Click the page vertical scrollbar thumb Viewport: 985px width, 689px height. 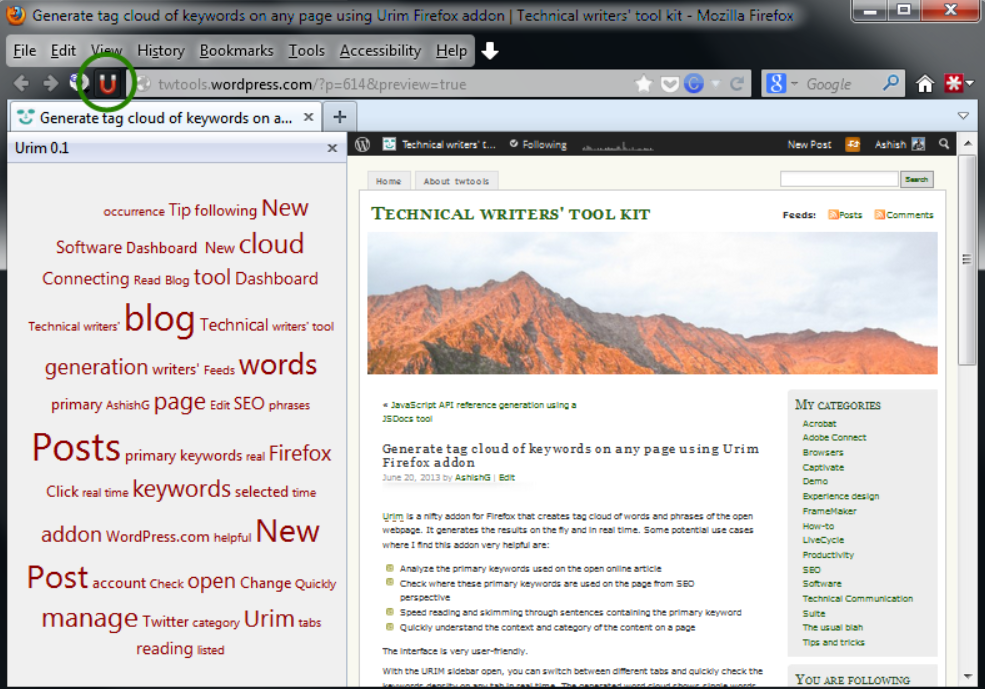point(967,259)
